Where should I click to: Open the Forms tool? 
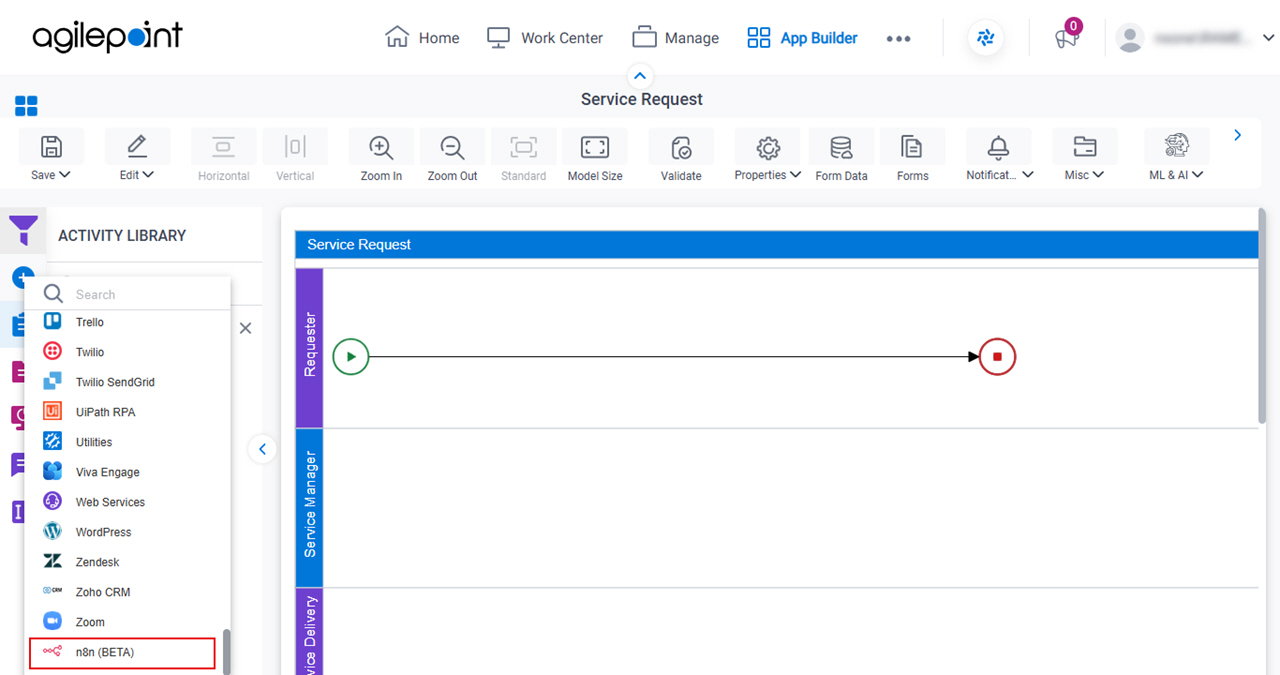(912, 147)
